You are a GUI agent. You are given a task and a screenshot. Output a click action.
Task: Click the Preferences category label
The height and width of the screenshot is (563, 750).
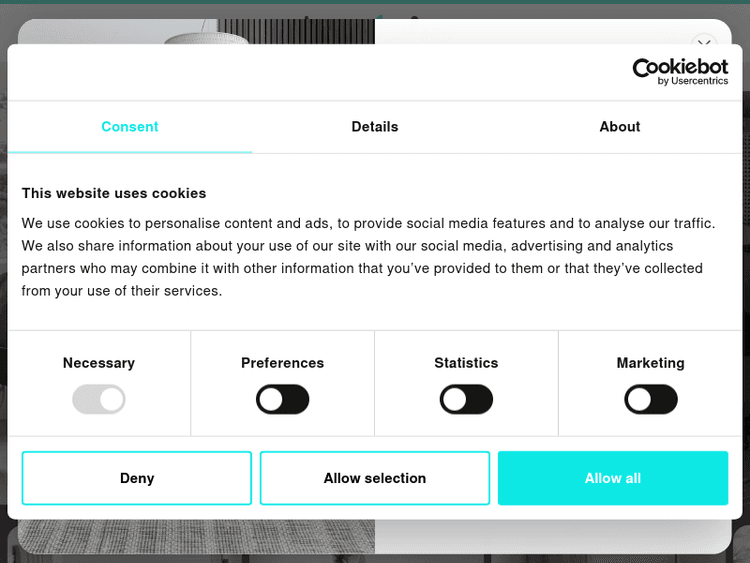click(x=283, y=363)
